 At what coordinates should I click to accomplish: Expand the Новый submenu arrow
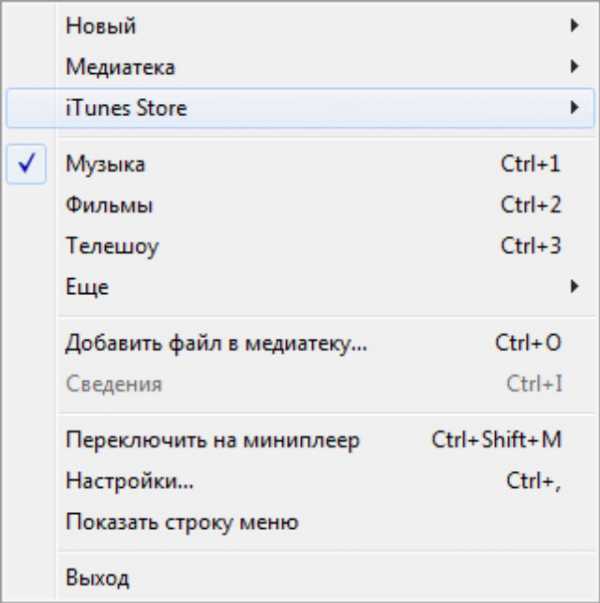tap(575, 26)
